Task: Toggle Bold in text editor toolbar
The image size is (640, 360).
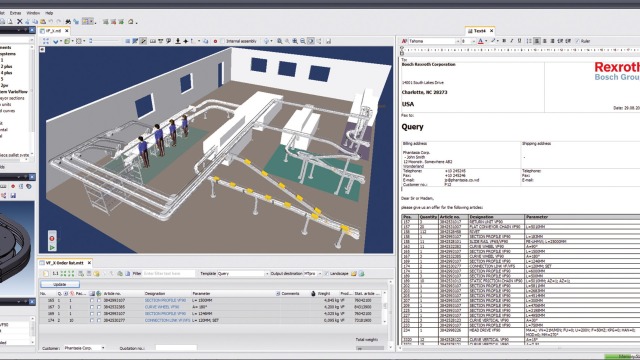Action: [504, 41]
